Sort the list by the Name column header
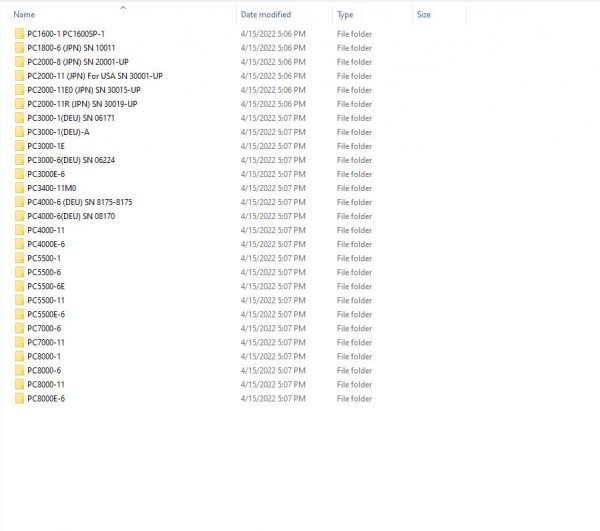Image resolution: width=600 pixels, height=531 pixels. (x=24, y=15)
